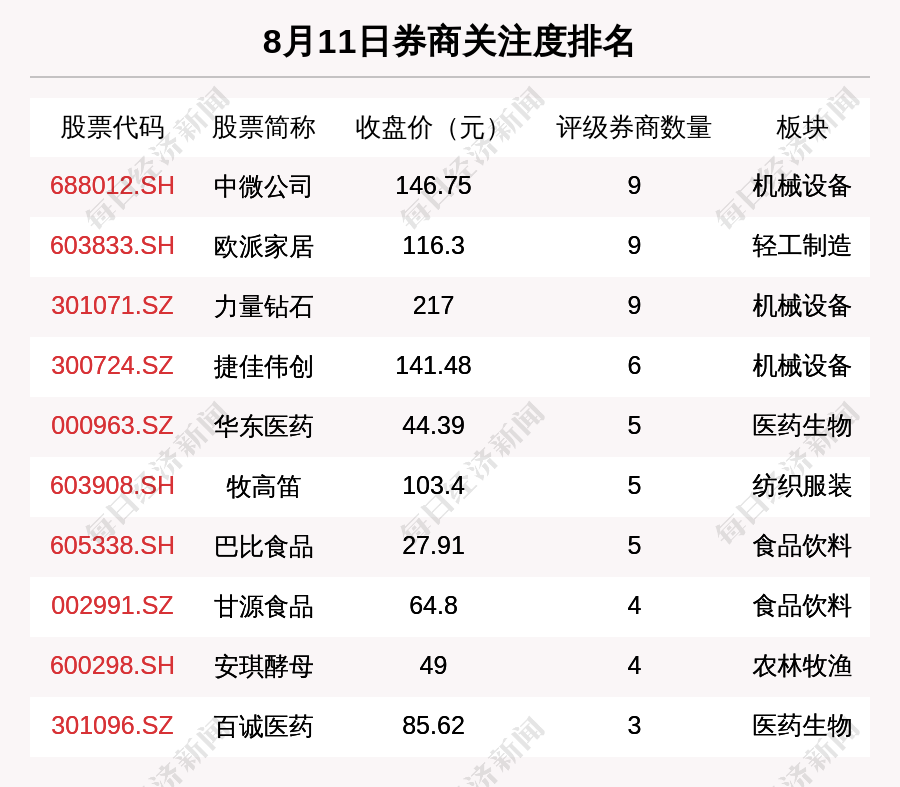Select stock code 600298.SH
Image resolution: width=900 pixels, height=787 pixels.
(112, 665)
